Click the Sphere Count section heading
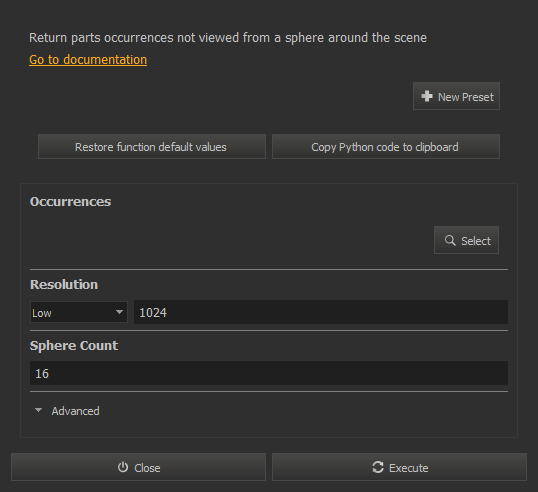This screenshot has width=538, height=492. point(74,346)
